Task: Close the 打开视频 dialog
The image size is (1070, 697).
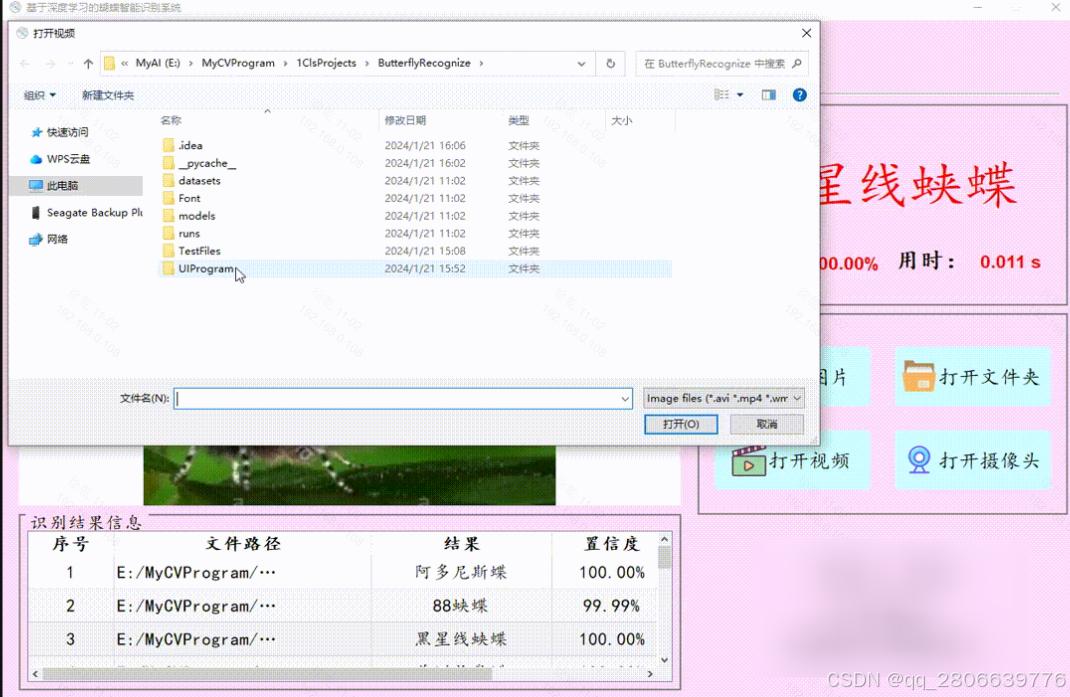Action: (806, 33)
